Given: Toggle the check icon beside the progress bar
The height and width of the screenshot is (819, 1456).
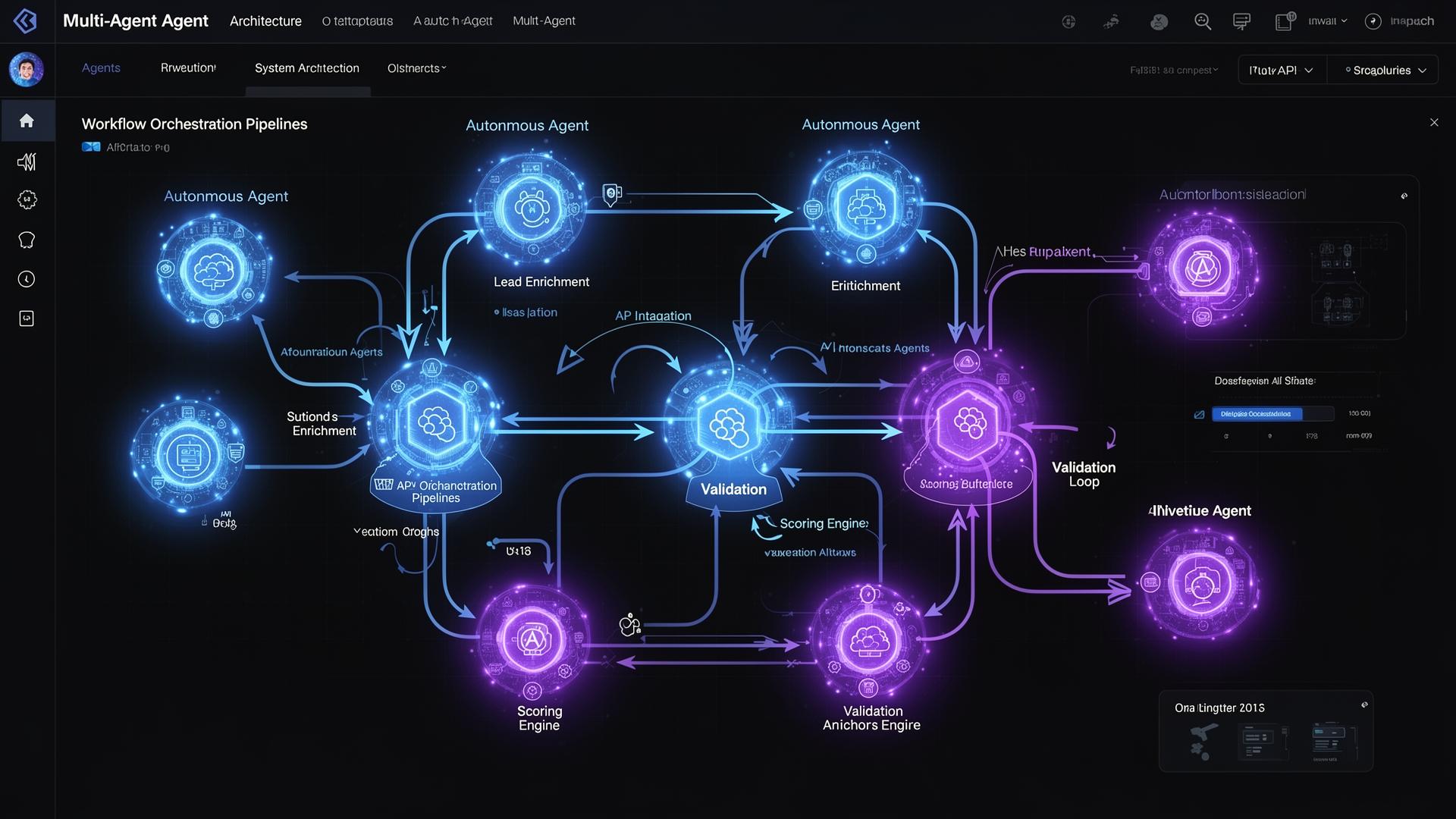Looking at the screenshot, I should (x=1199, y=415).
